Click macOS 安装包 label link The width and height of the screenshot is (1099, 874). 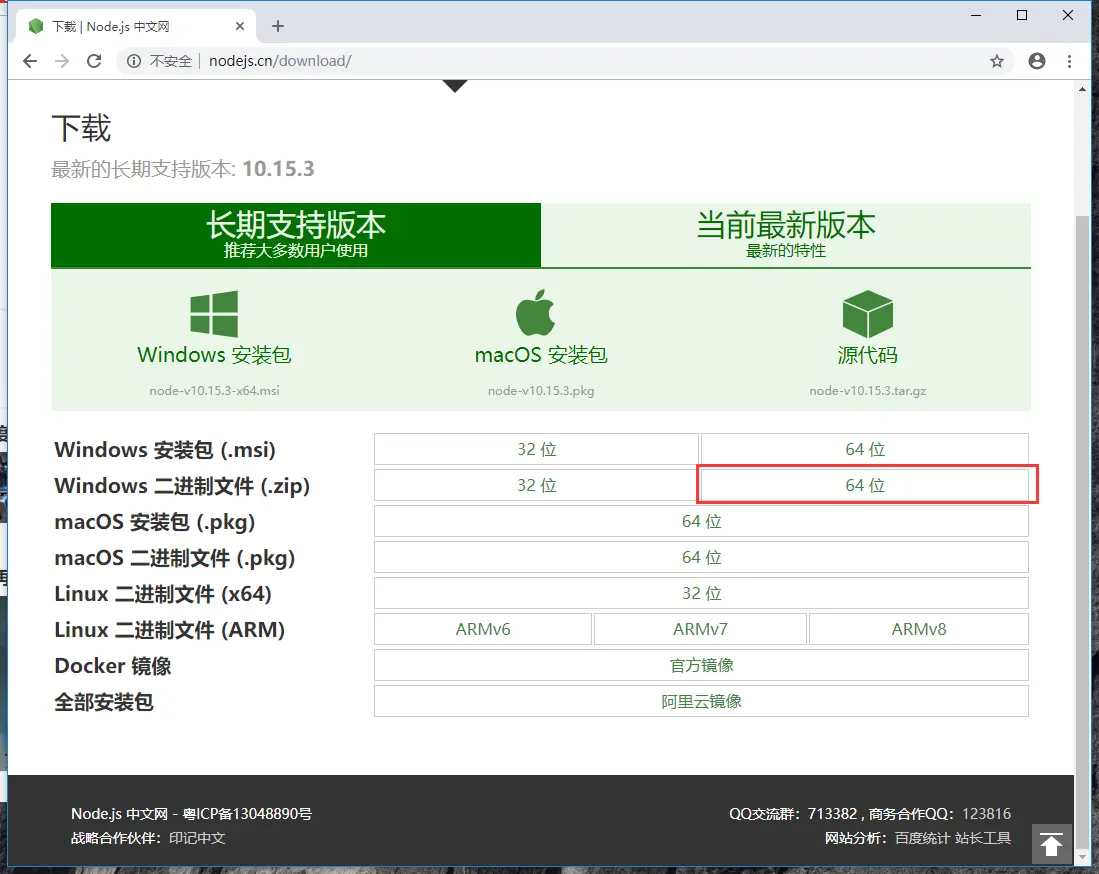541,355
